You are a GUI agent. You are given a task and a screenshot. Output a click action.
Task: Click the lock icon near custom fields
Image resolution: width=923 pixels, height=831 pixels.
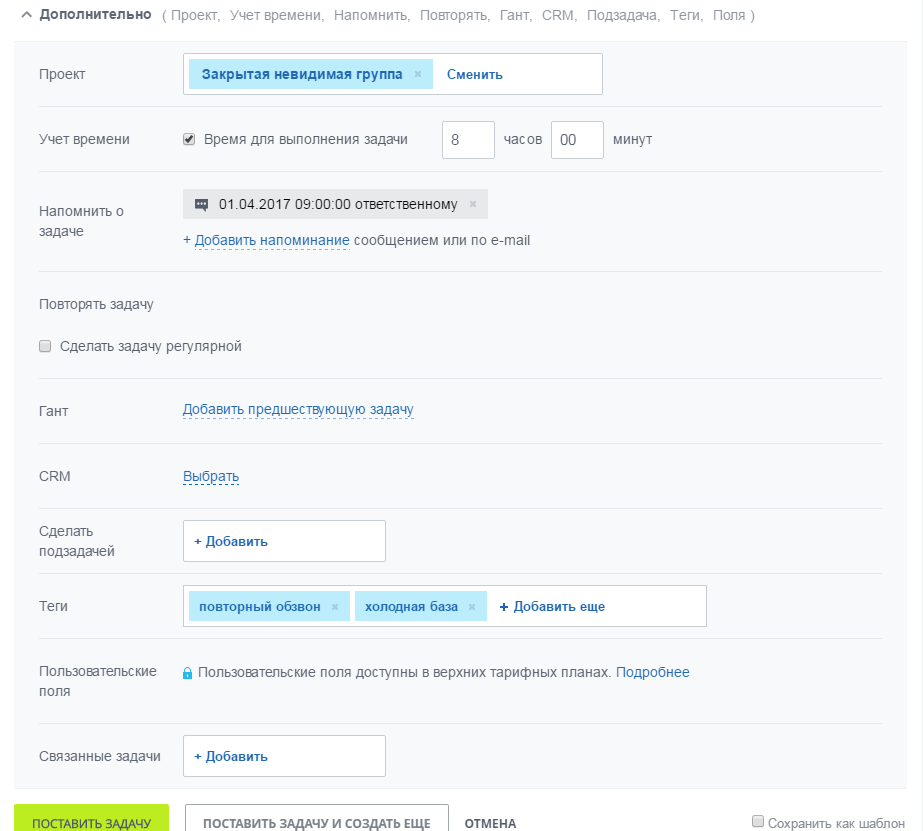[x=188, y=673]
